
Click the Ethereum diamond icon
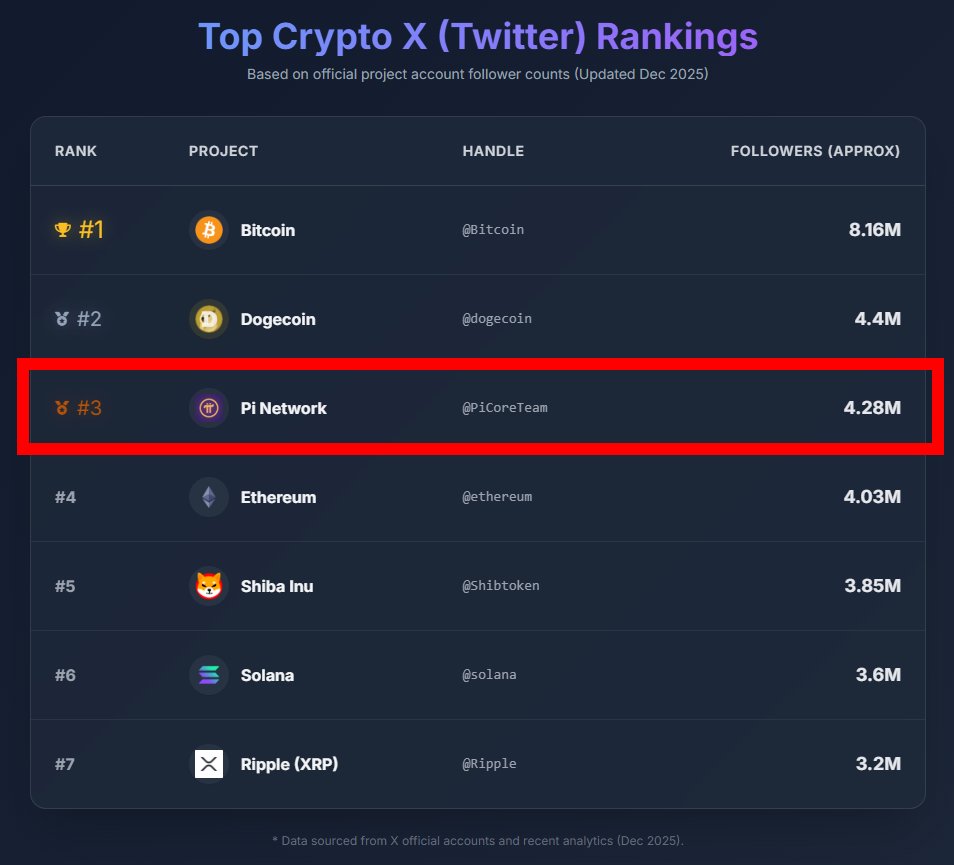click(x=209, y=497)
